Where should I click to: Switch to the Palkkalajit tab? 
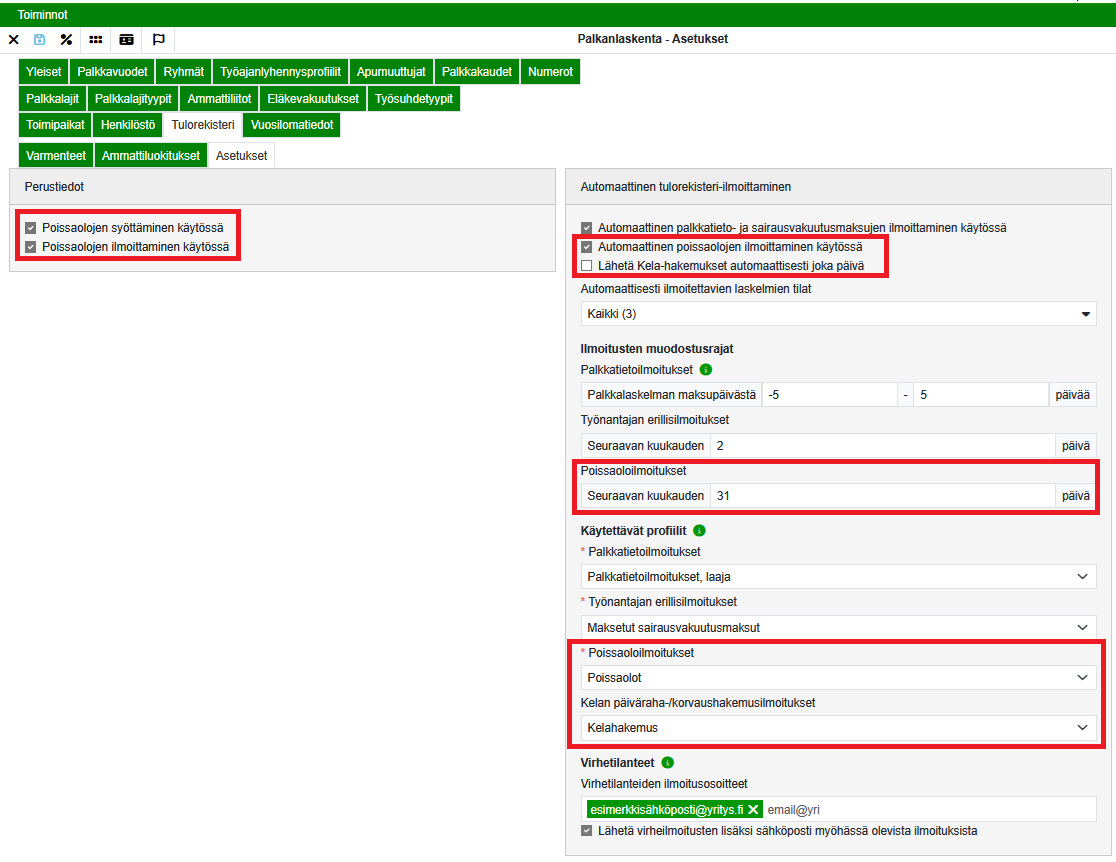point(52,98)
